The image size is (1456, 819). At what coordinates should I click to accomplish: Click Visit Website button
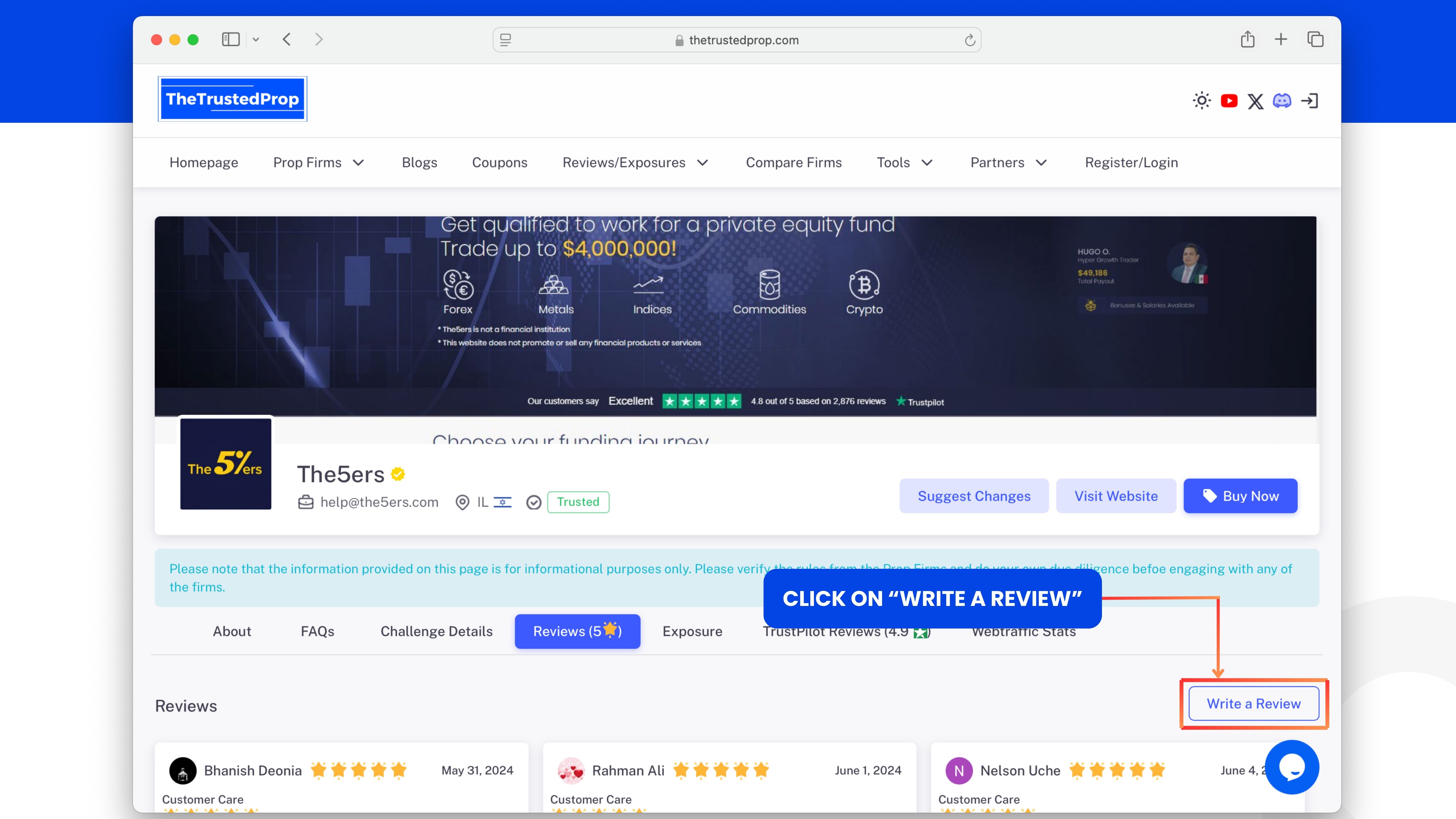(1116, 496)
